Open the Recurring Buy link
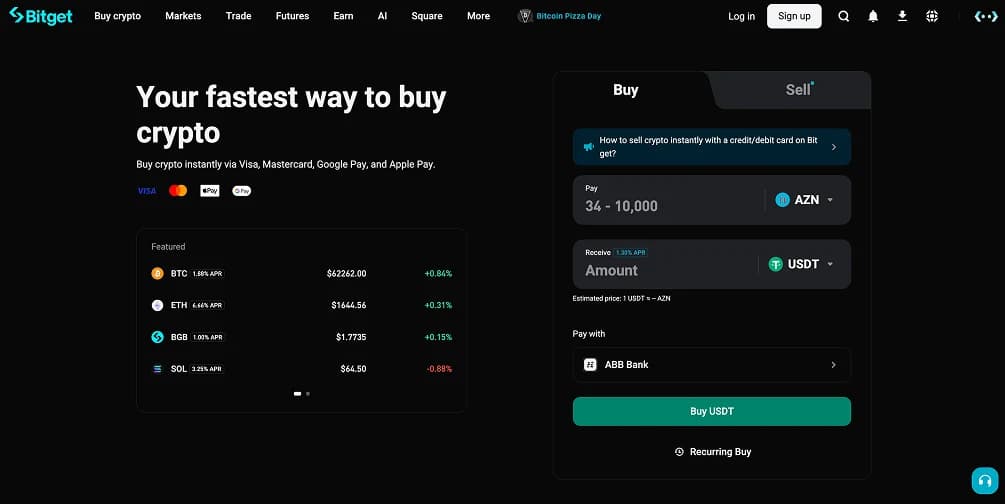Image resolution: width=1005 pixels, height=504 pixels. tap(713, 452)
